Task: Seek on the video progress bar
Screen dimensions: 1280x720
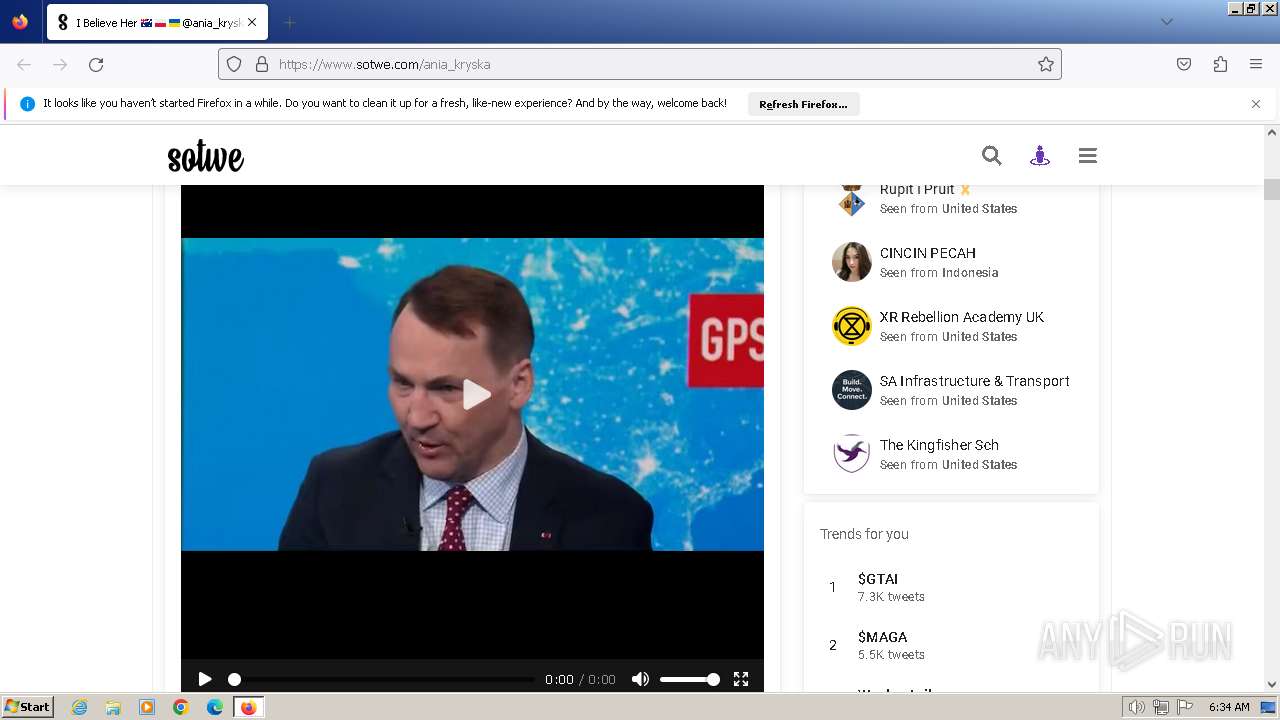Action: coord(382,679)
